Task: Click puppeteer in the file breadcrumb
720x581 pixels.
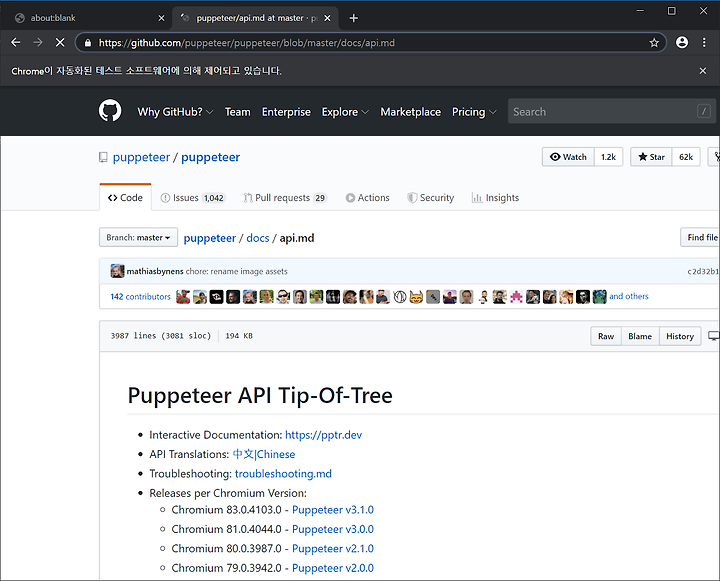Action: tap(209, 238)
